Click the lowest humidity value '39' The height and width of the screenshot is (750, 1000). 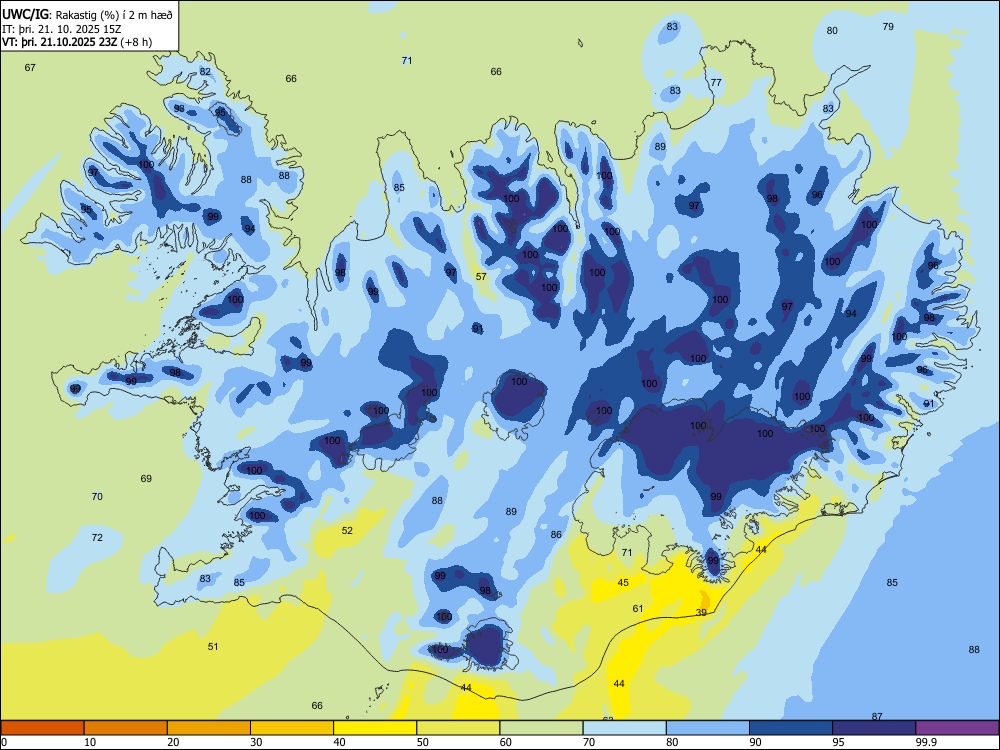[701, 612]
